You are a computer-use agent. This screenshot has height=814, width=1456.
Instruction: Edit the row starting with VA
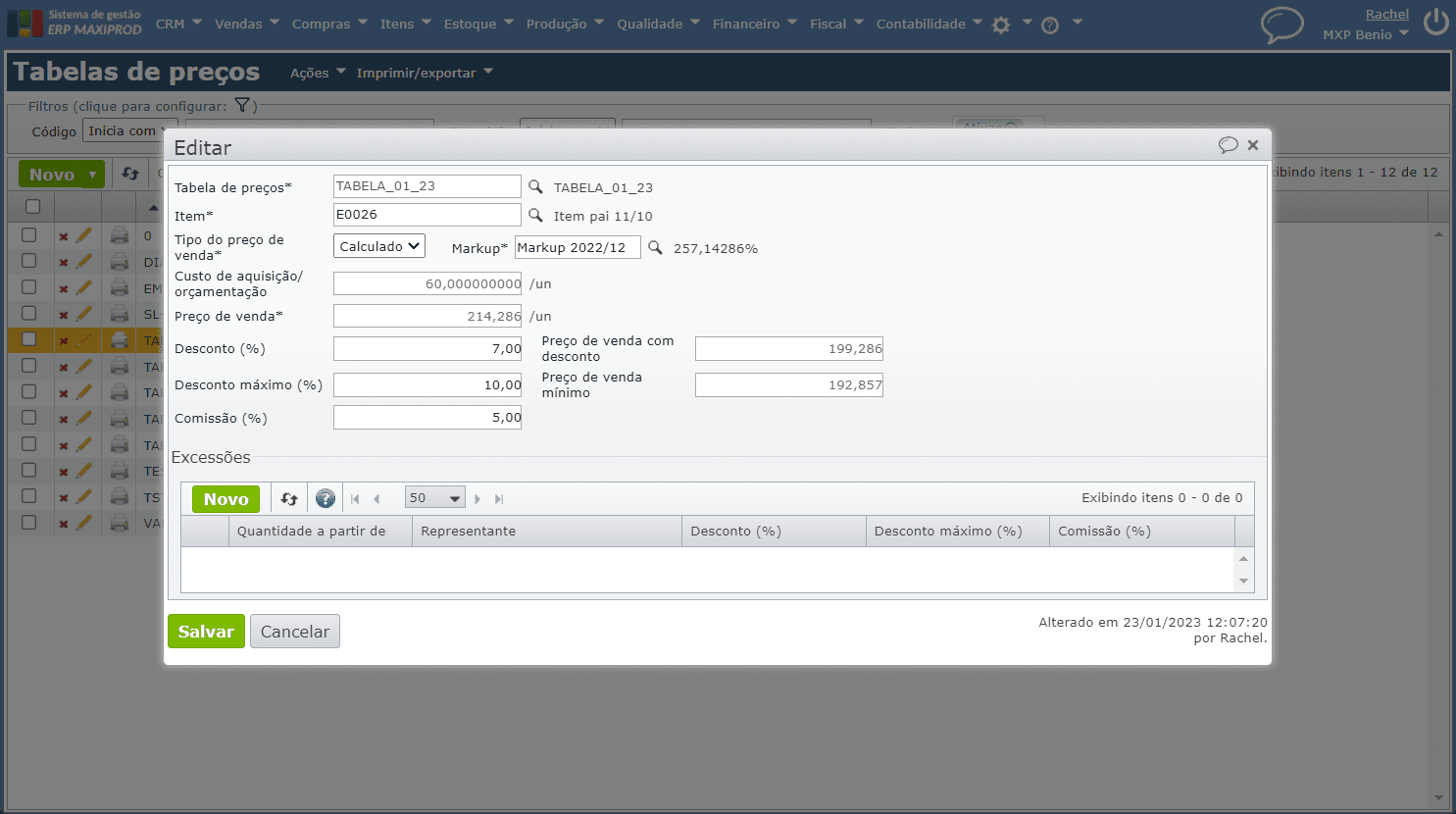click(x=83, y=523)
